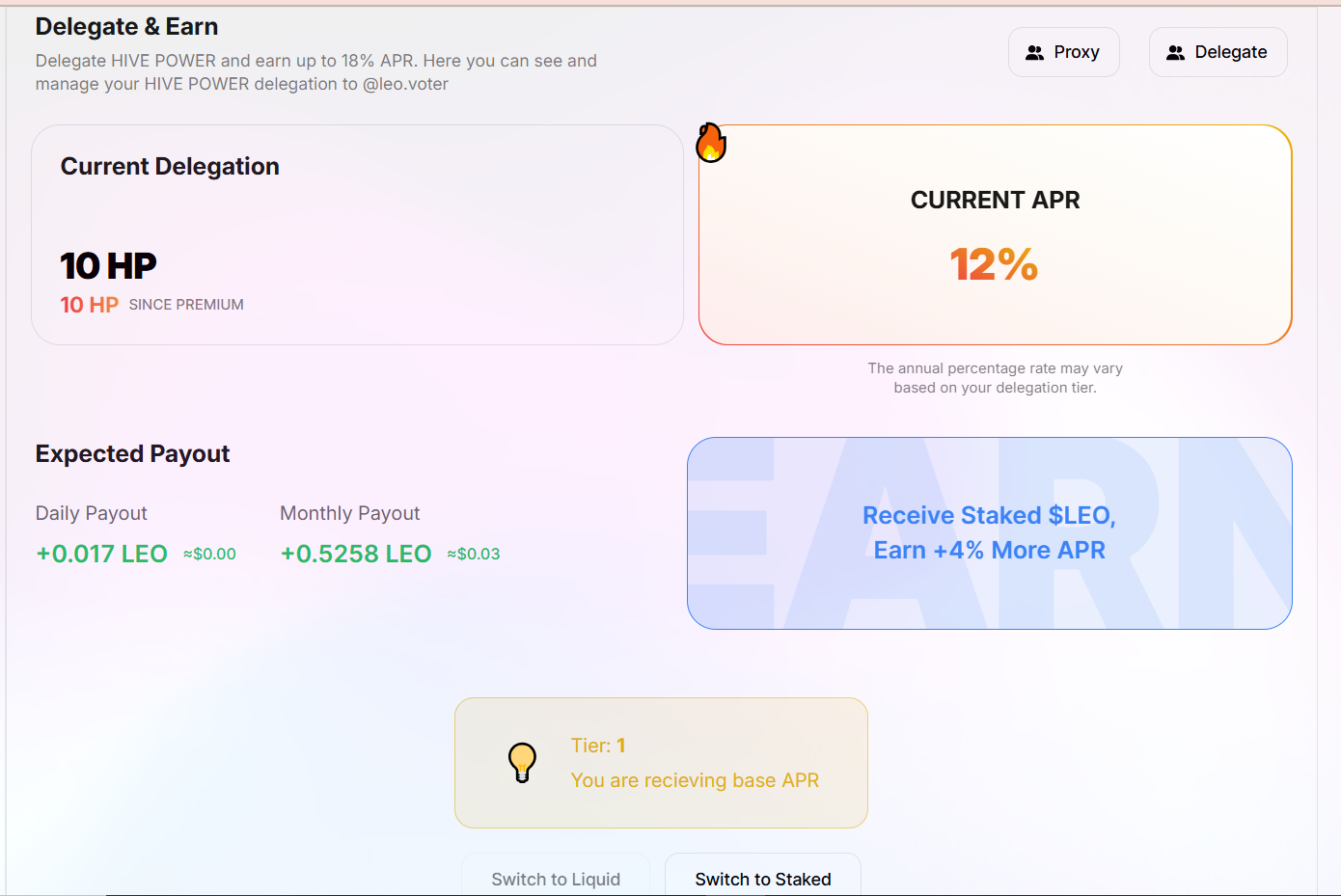1341x896 pixels.
Task: Click the people icon in Proxy button
Action: point(1034,53)
